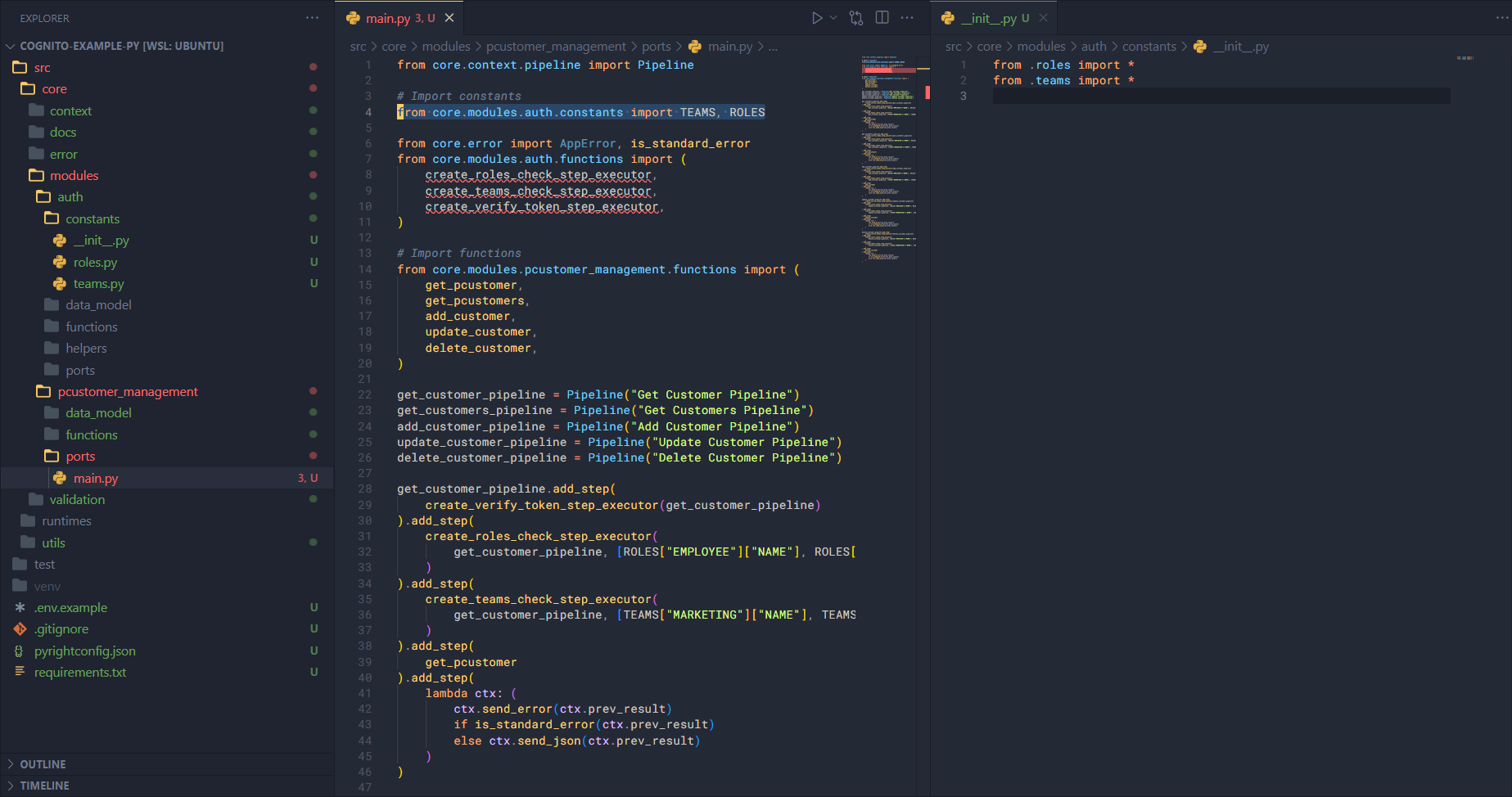Run the Python file with play button

click(816, 18)
